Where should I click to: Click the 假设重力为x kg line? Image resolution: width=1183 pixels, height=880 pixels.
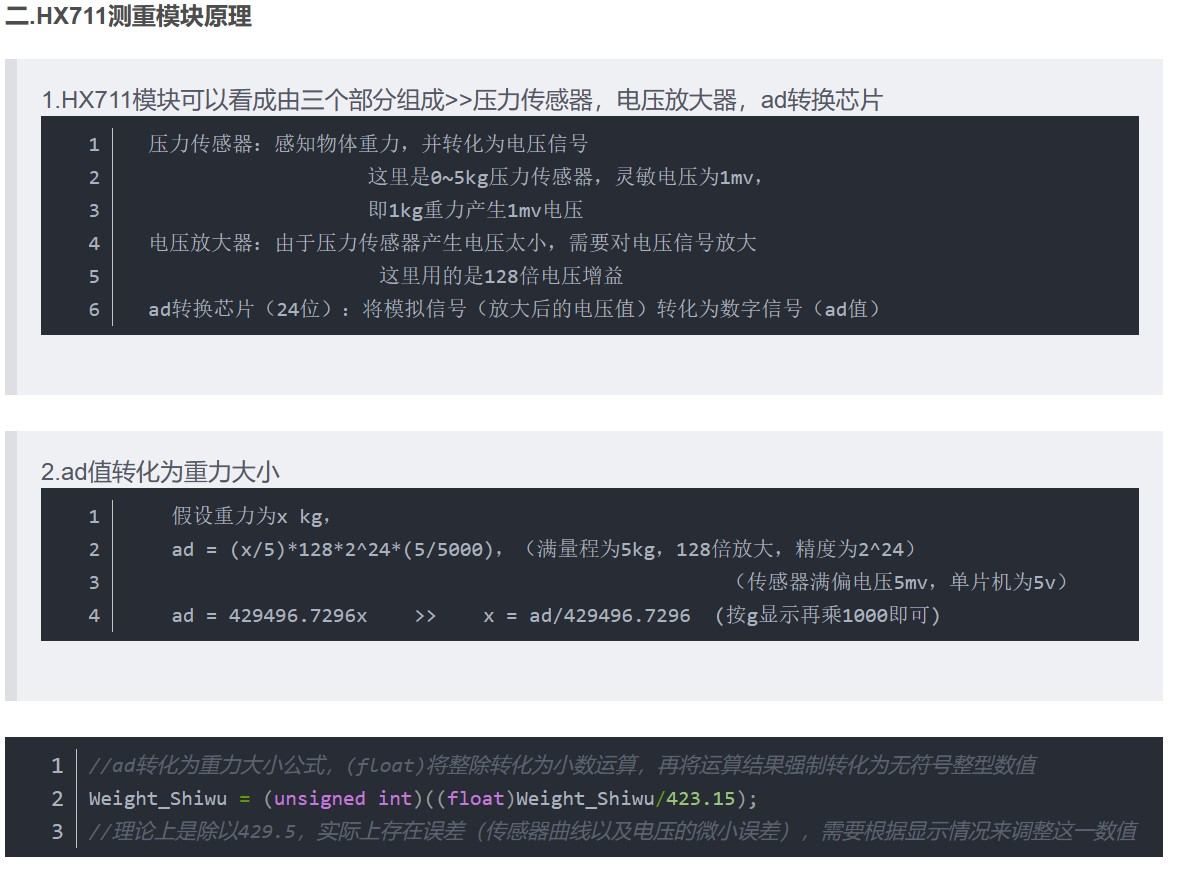pos(251,516)
